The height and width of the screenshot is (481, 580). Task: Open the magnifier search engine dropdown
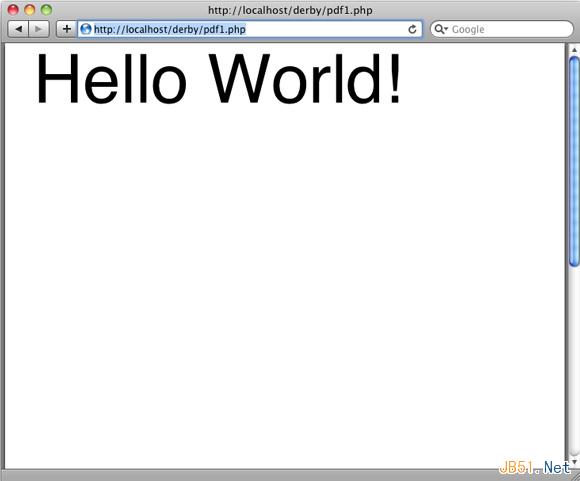pos(441,29)
